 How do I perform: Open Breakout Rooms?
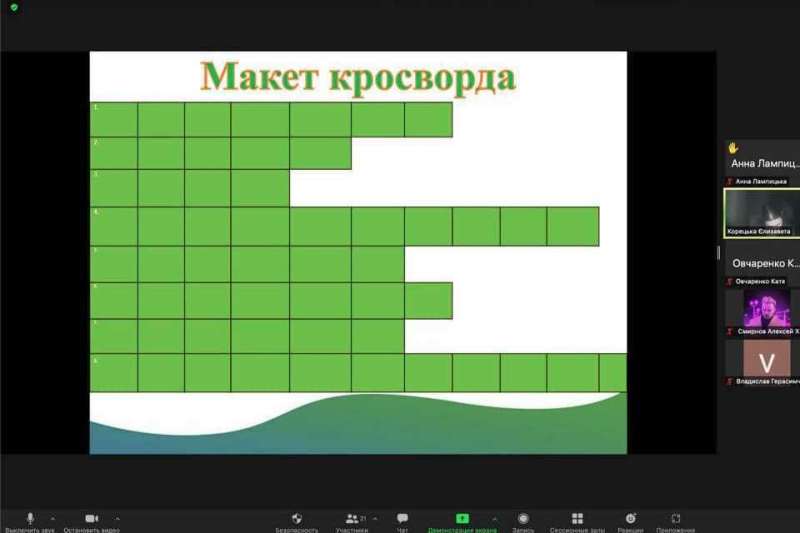577,519
